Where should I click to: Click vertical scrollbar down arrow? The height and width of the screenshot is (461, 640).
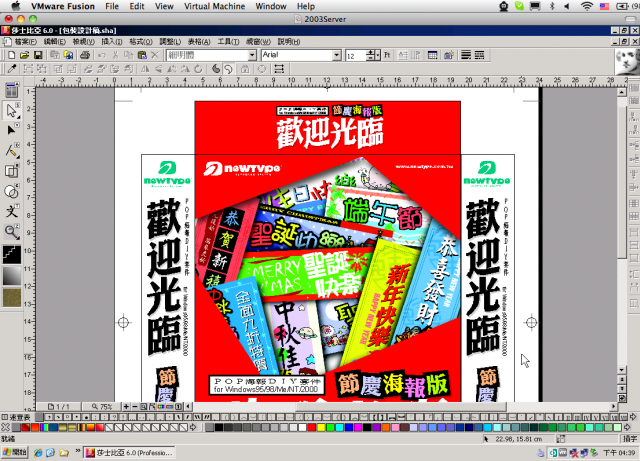[x=622, y=370]
